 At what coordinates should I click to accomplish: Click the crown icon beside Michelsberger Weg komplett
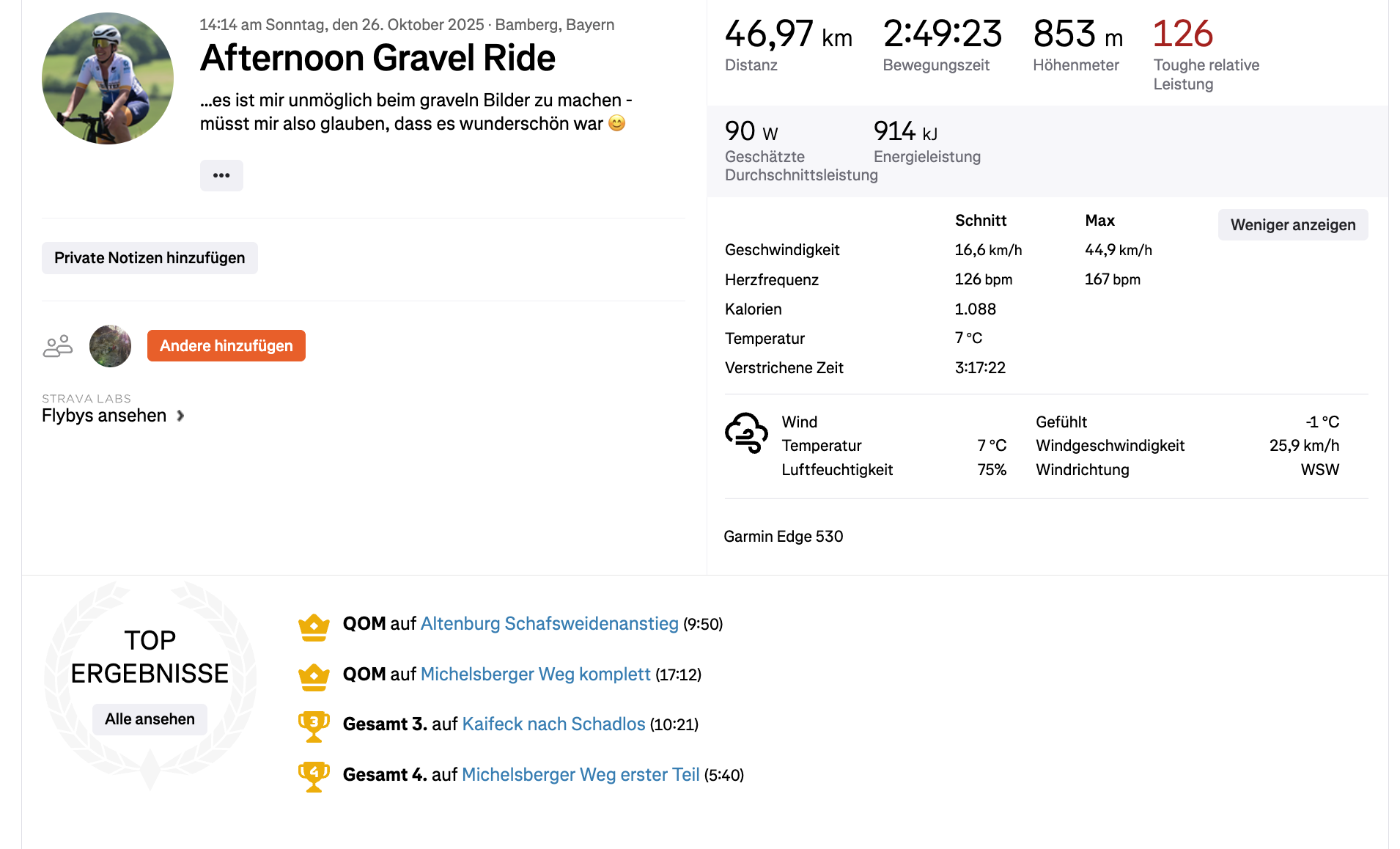click(314, 677)
